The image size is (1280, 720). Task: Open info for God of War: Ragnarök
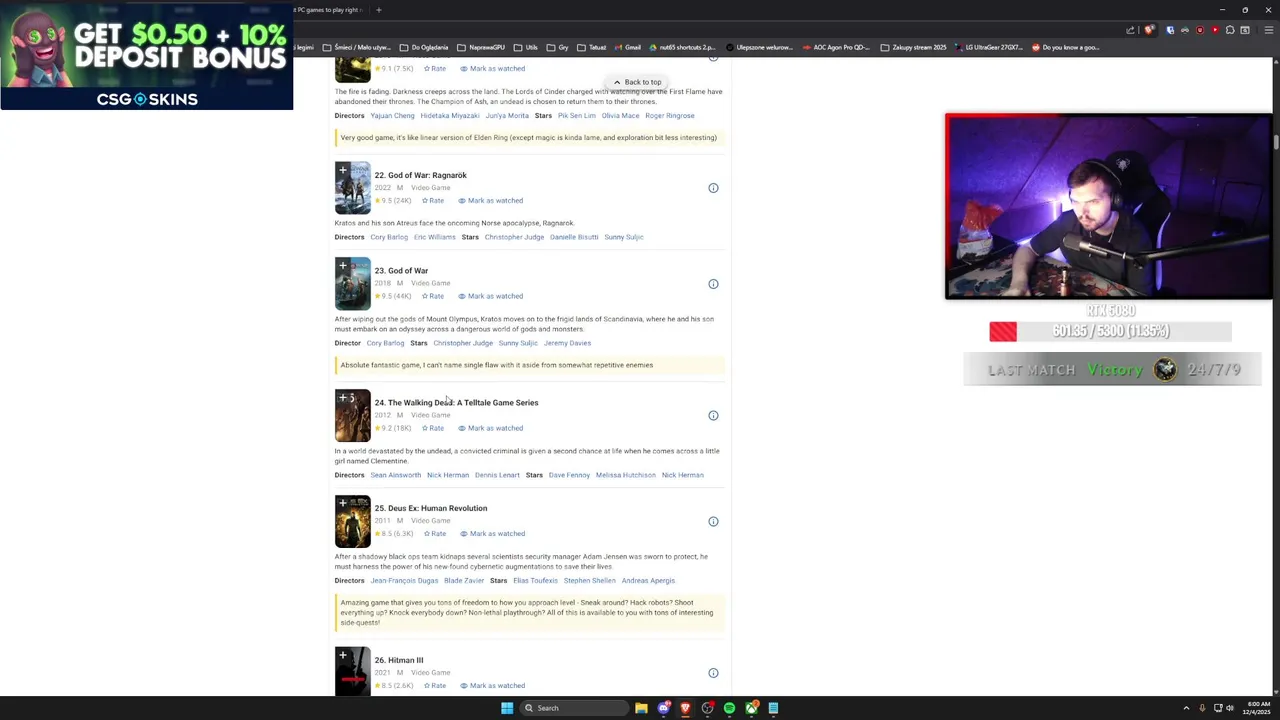713,188
